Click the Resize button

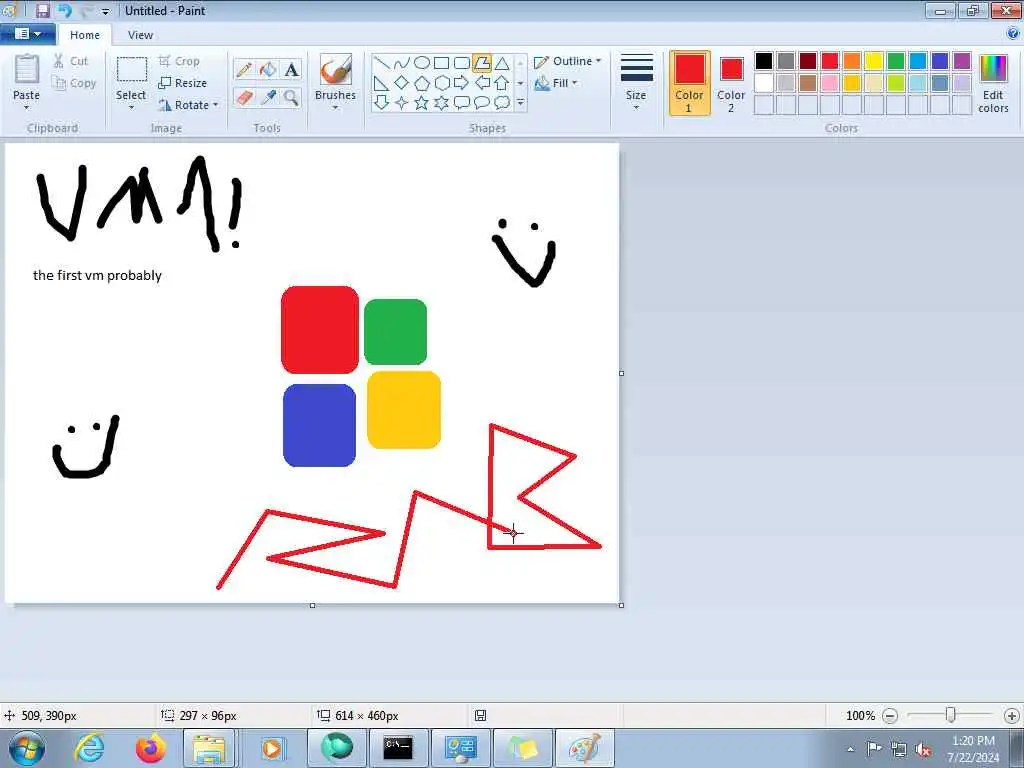[x=183, y=83]
